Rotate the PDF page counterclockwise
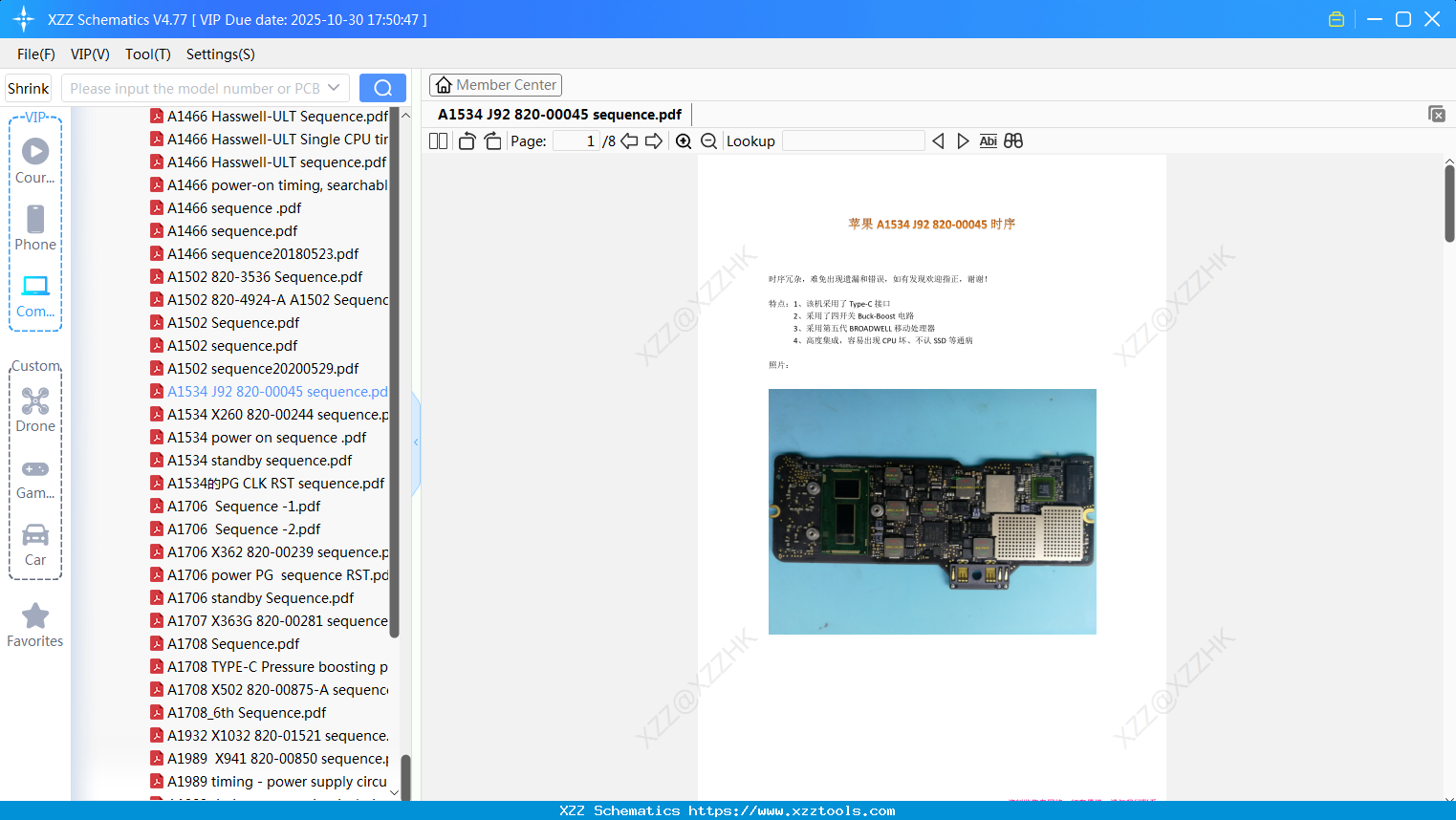 467,141
